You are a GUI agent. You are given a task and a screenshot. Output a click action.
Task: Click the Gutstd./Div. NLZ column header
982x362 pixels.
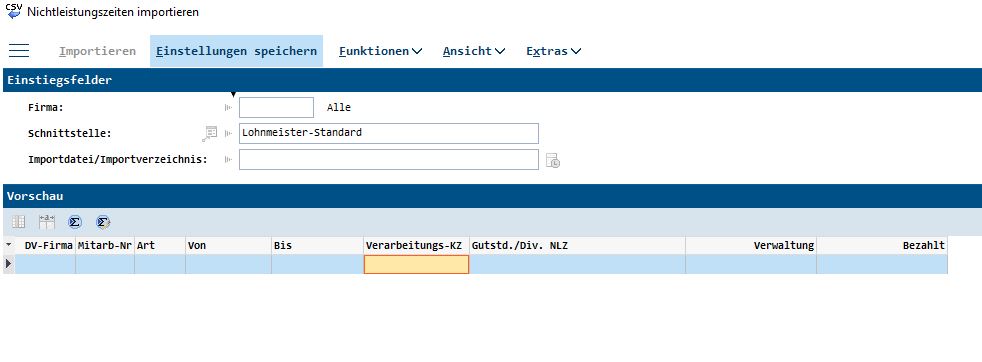(577, 246)
